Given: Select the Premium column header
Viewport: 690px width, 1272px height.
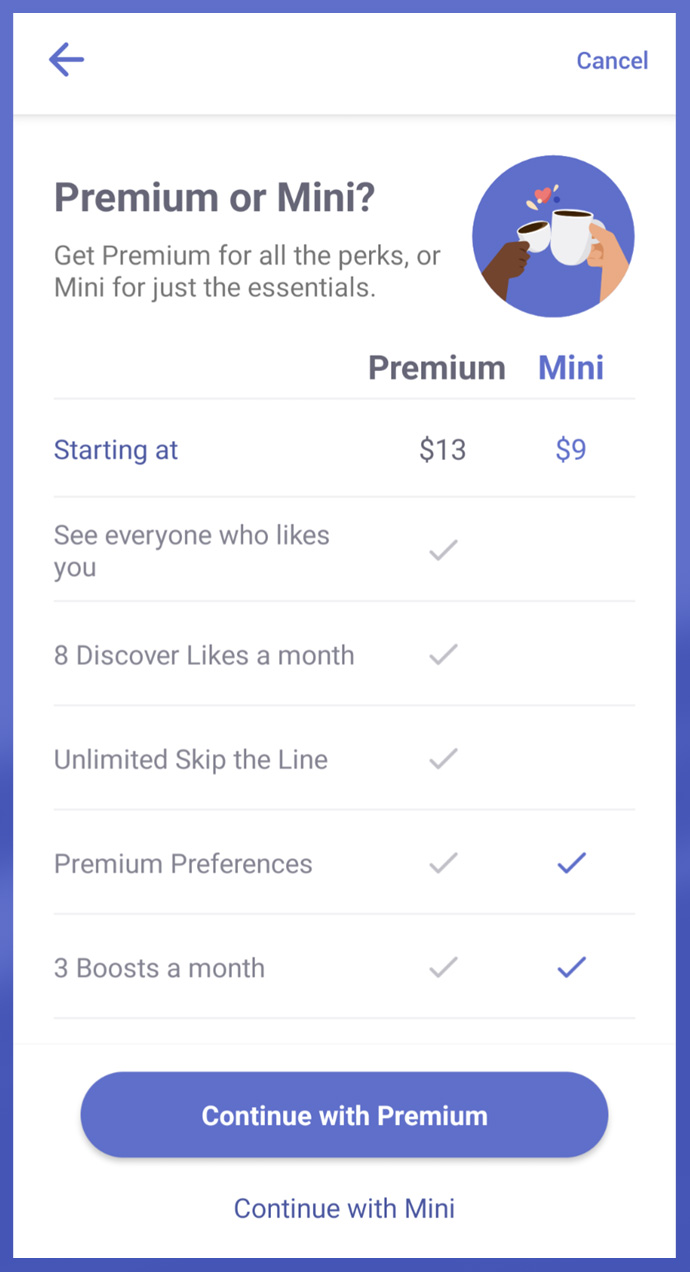Looking at the screenshot, I should click(437, 368).
